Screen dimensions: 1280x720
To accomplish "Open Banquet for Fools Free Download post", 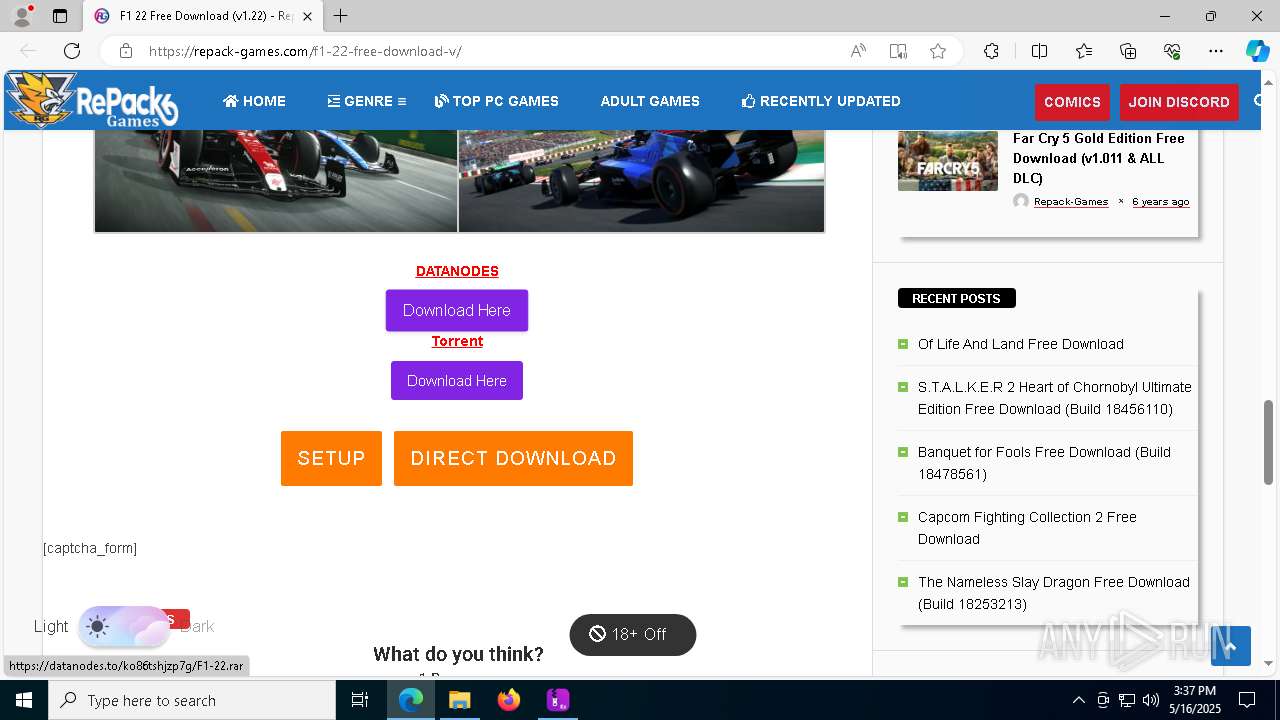I will (x=1044, y=463).
